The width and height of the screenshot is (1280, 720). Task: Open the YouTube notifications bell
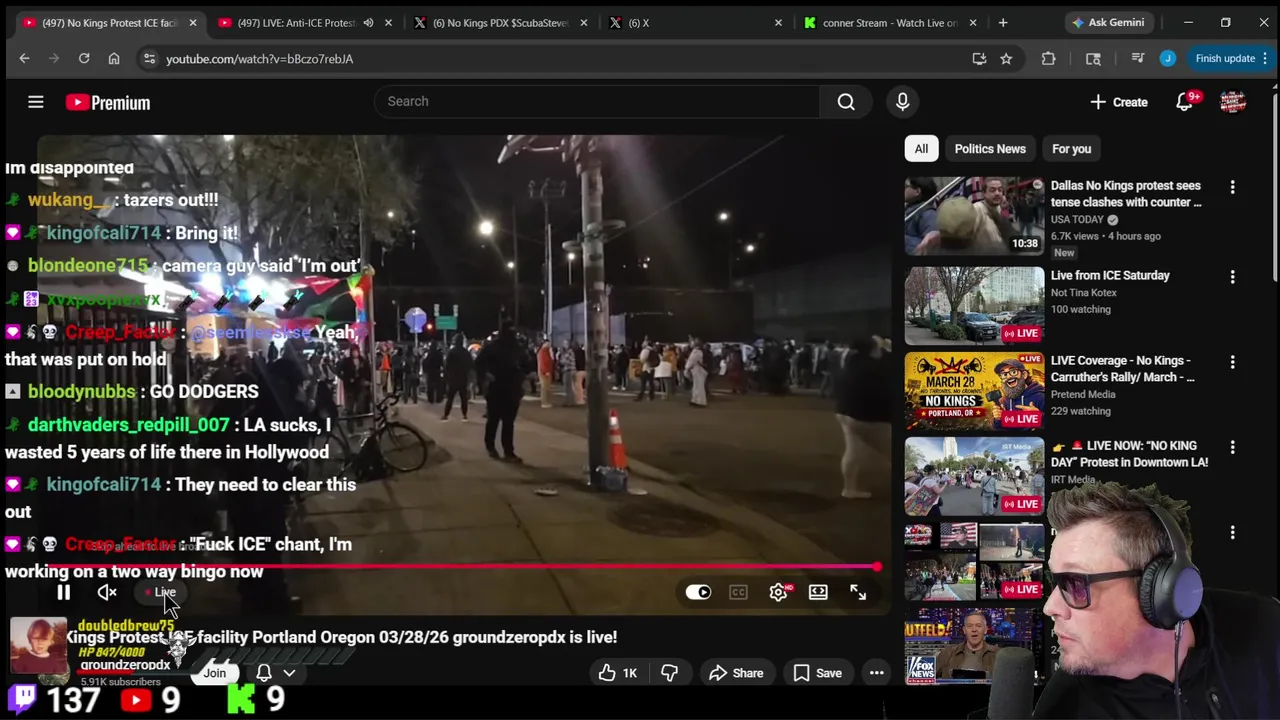pos(1185,102)
